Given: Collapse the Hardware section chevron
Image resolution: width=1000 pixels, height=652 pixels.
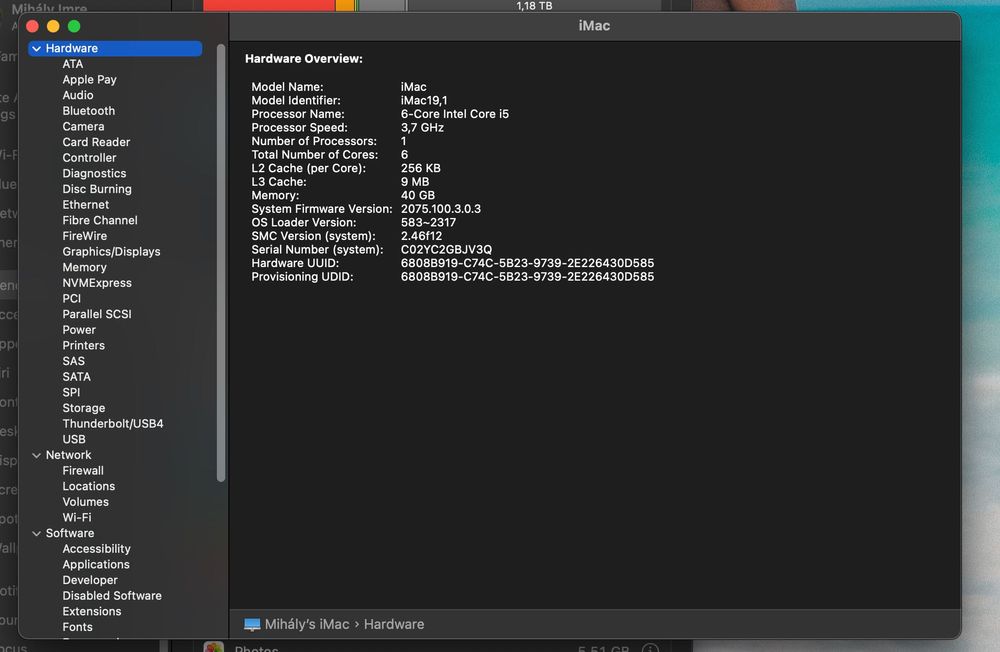Looking at the screenshot, I should (36, 48).
